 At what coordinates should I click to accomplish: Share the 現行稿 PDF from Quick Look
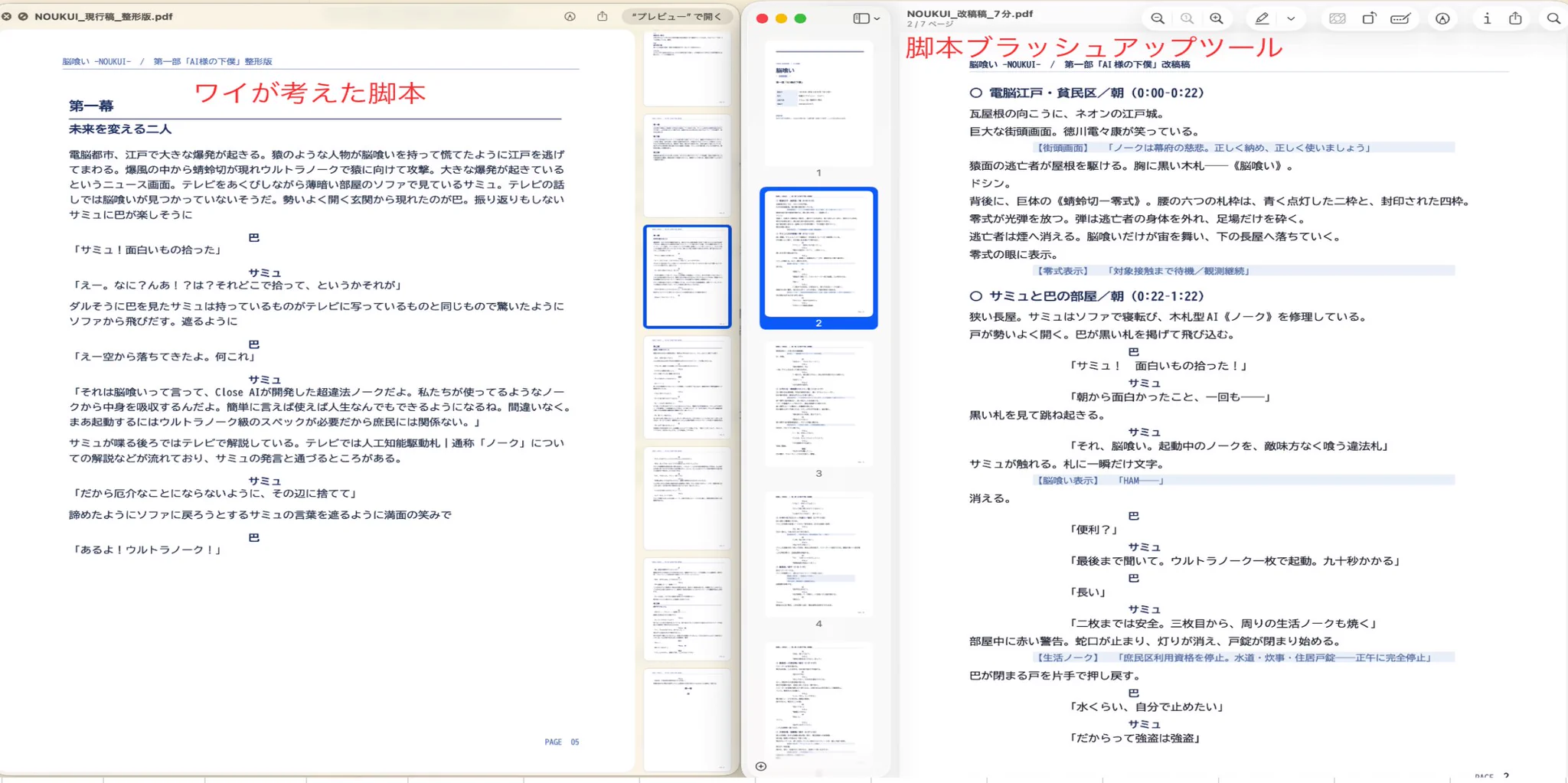coord(603,16)
